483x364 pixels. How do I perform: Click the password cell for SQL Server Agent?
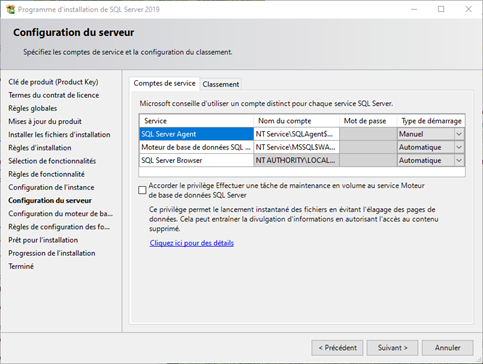pos(368,134)
